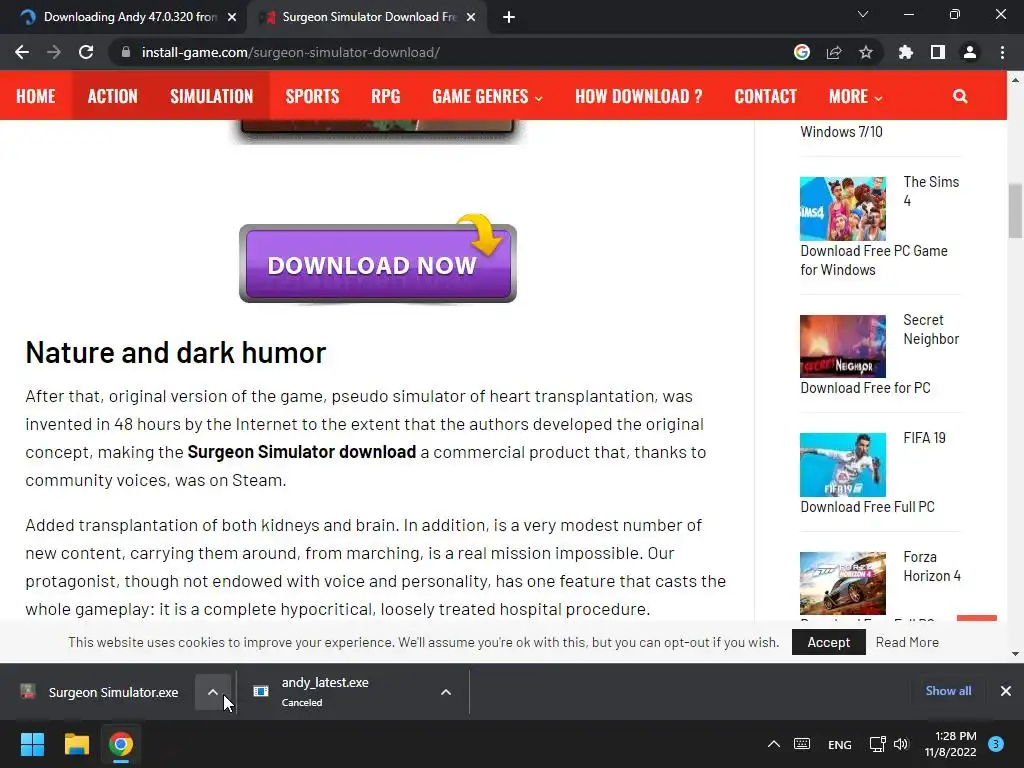Open the tab search chevron

click(x=863, y=14)
